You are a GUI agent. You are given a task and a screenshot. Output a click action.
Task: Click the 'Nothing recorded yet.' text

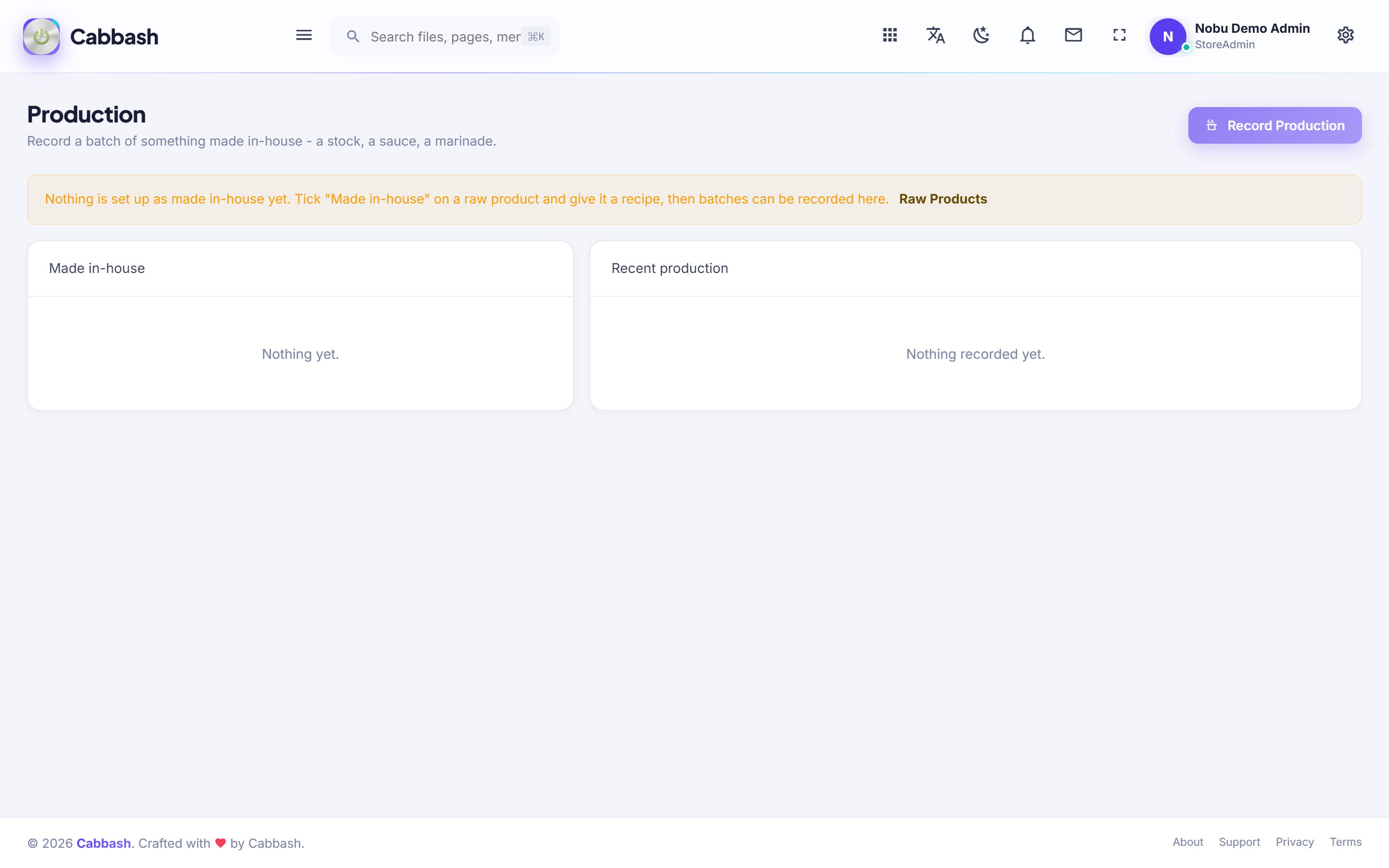click(x=975, y=354)
